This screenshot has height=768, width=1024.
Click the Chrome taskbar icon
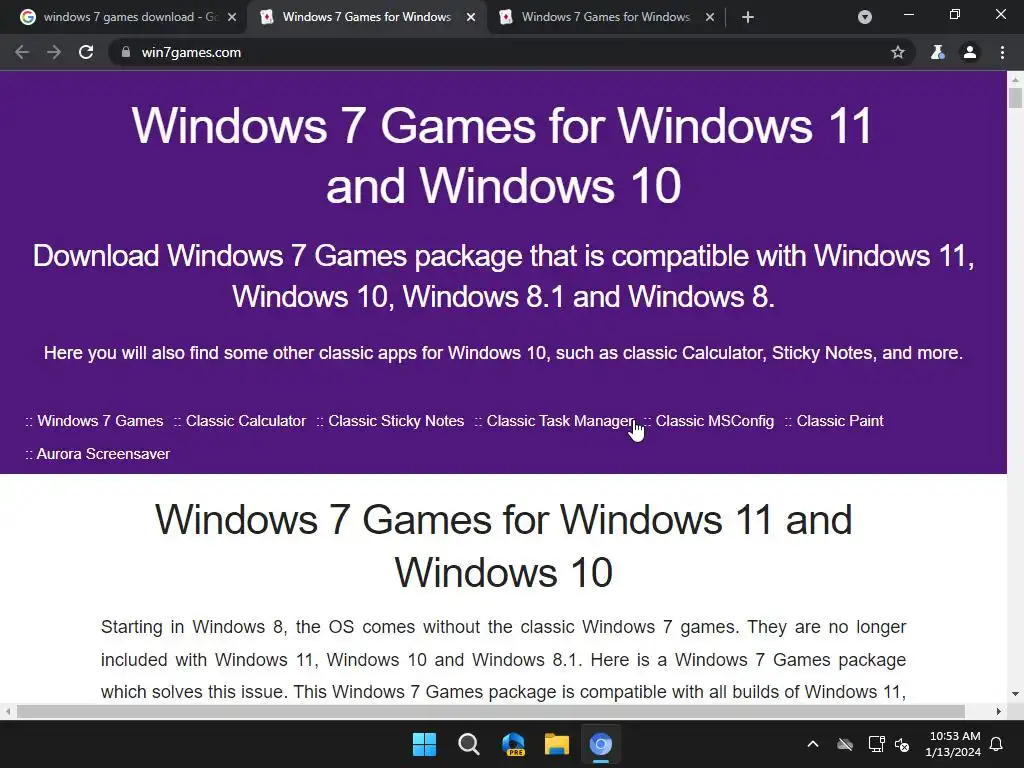pyautogui.click(x=601, y=744)
